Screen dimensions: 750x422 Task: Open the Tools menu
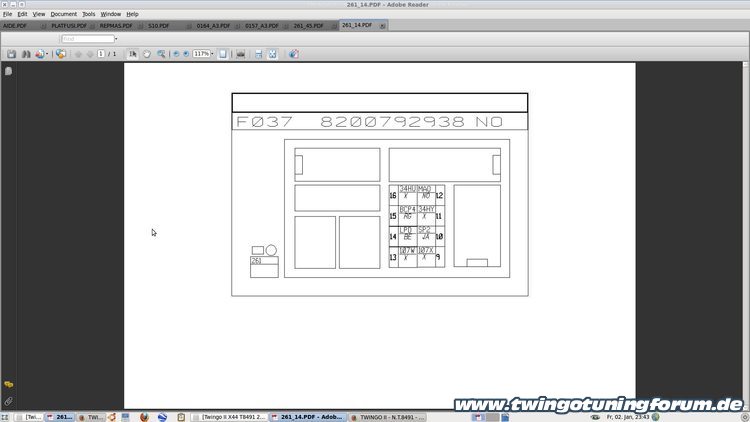(x=89, y=14)
